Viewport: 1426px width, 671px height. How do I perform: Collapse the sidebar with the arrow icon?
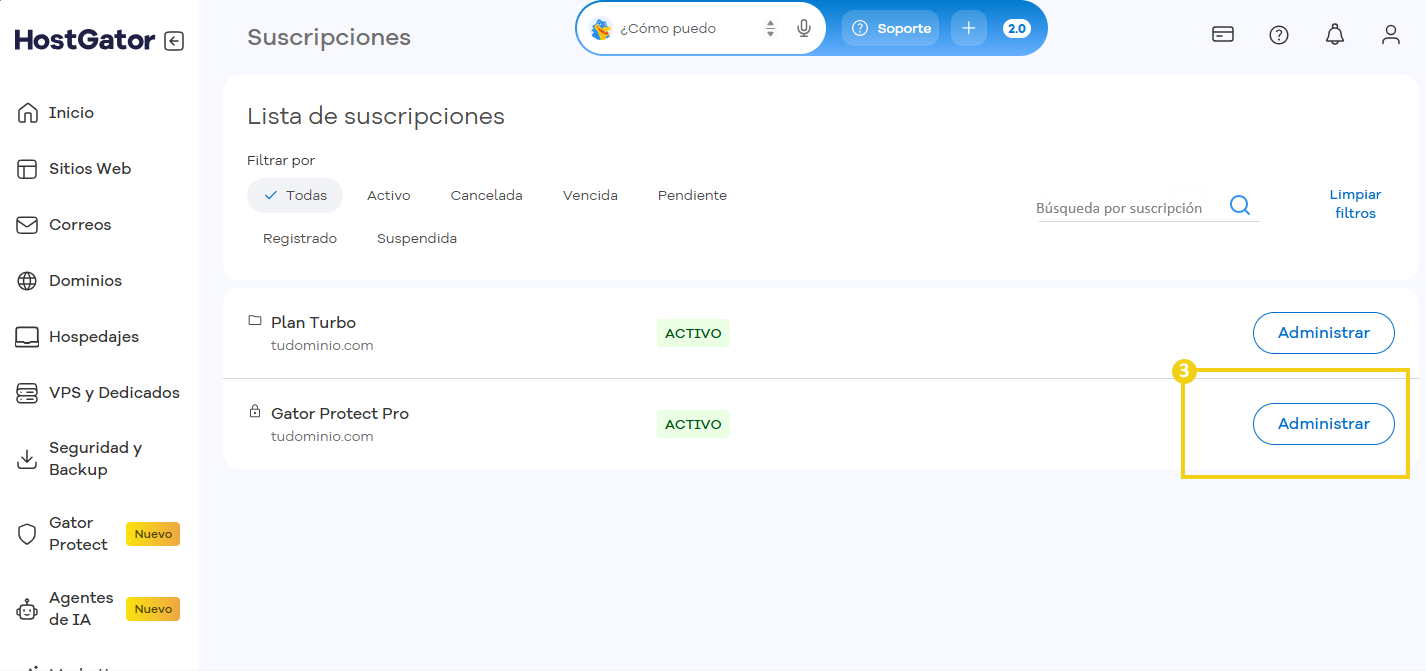pos(174,41)
